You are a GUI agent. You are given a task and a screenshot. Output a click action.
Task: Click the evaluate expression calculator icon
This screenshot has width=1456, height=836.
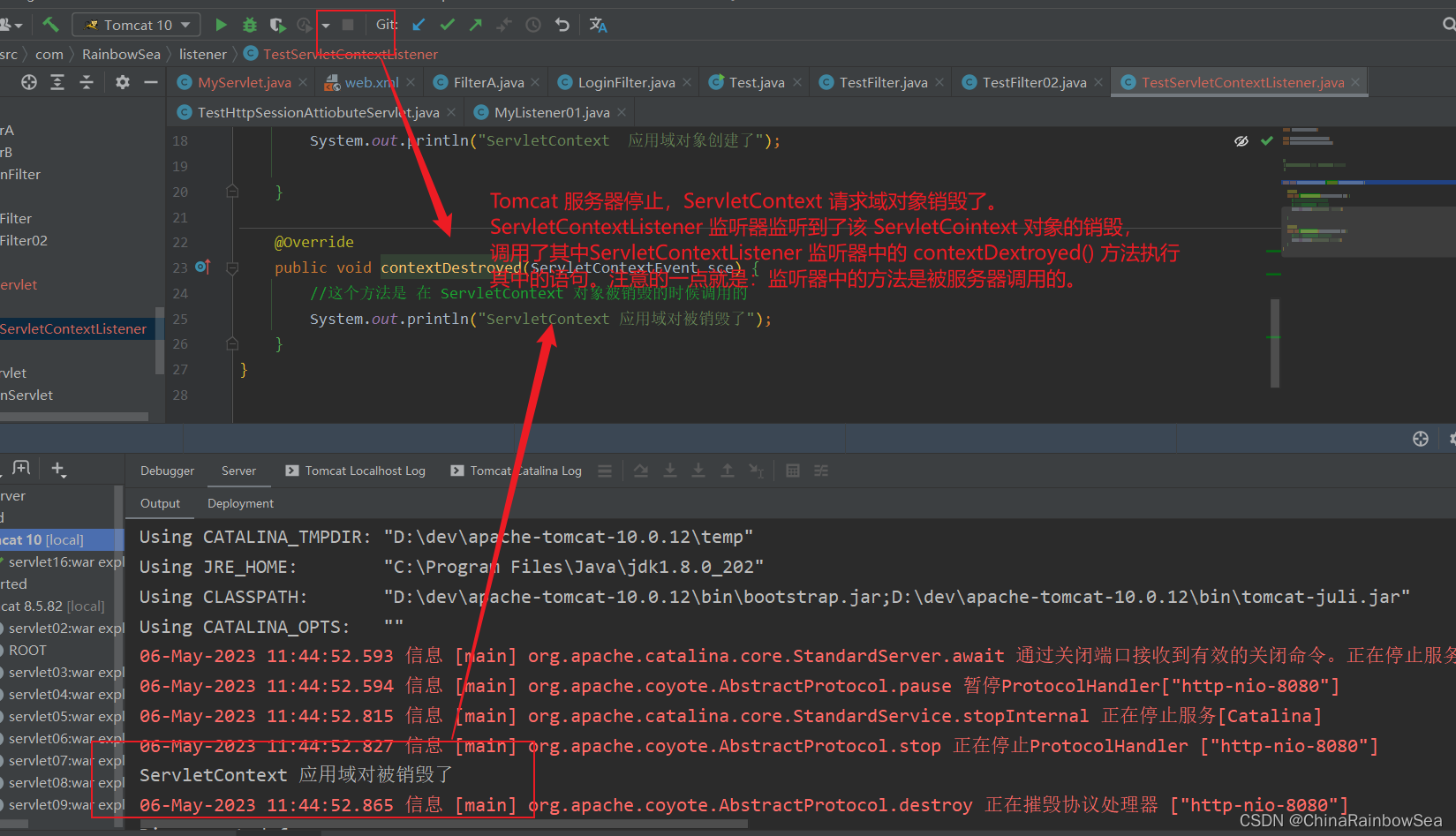[793, 471]
